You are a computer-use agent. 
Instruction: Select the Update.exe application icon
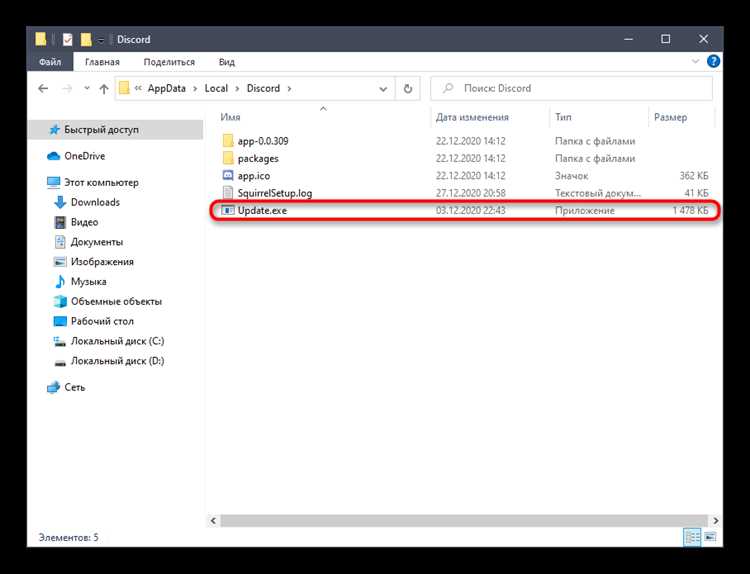[x=228, y=210]
